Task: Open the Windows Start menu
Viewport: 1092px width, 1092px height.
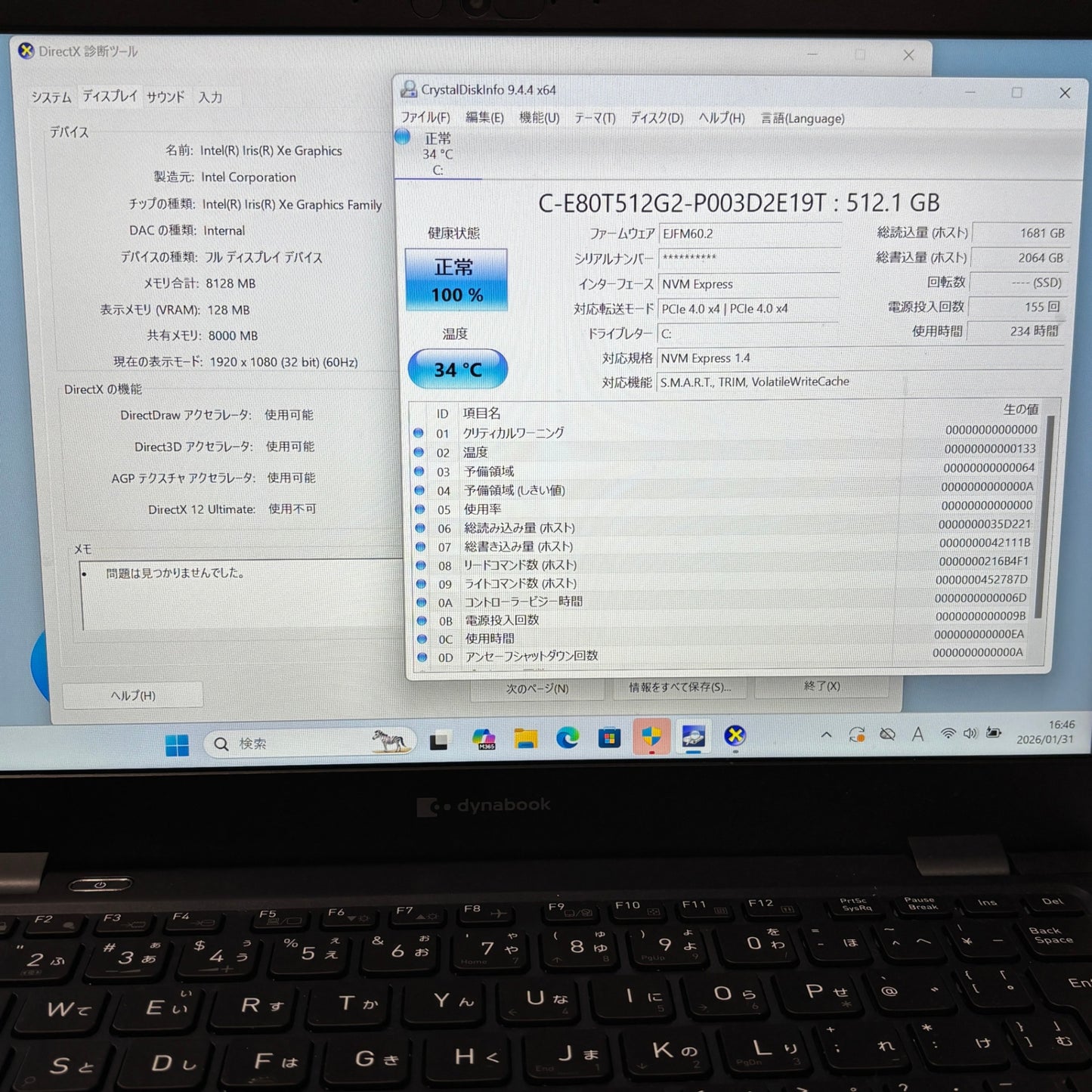Action: point(177,744)
